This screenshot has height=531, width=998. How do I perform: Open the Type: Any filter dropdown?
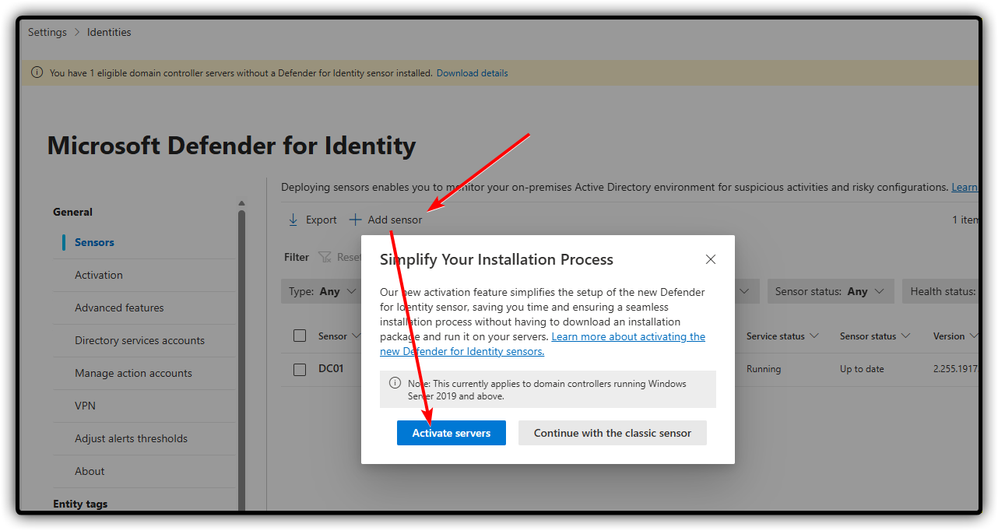pyautogui.click(x=321, y=292)
